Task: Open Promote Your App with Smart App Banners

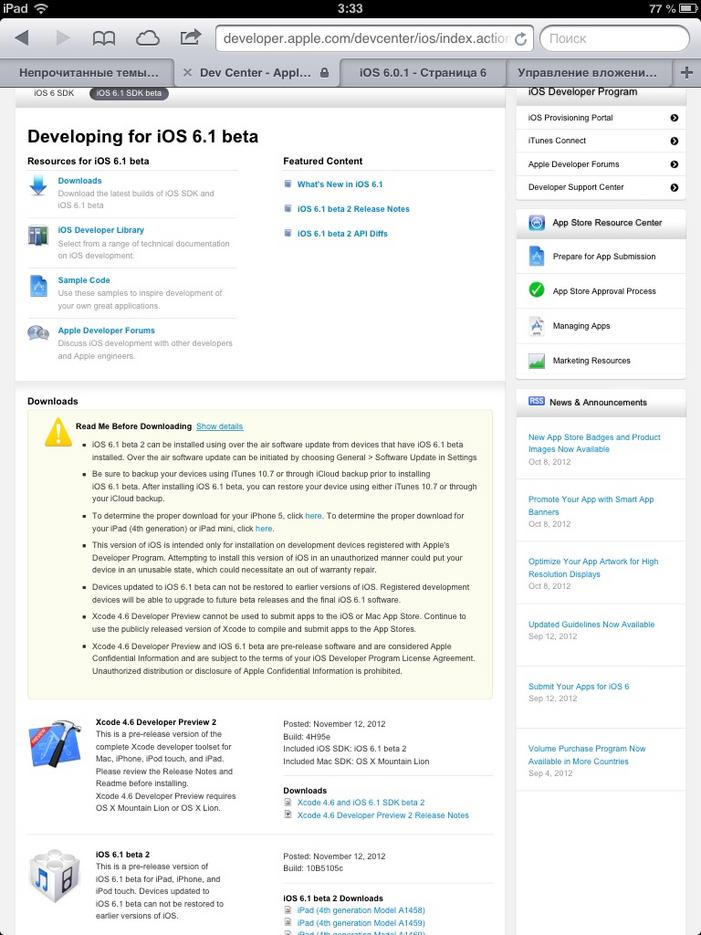Action: [591, 506]
